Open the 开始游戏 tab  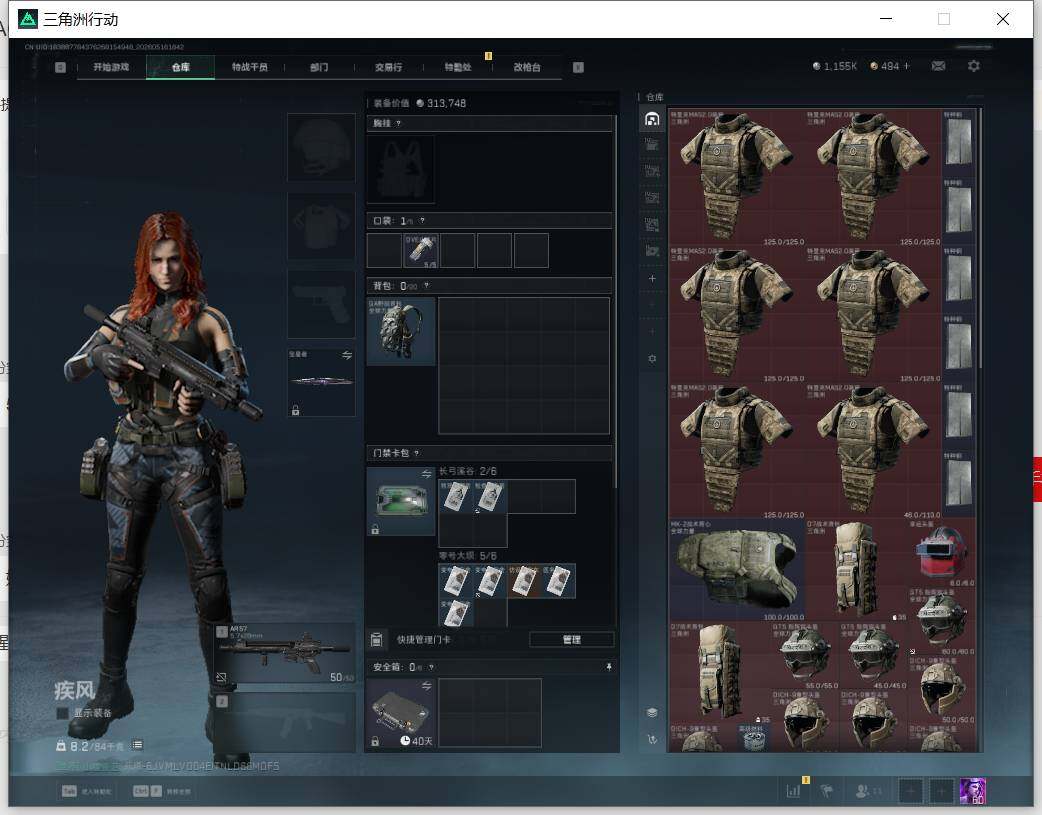click(x=111, y=67)
